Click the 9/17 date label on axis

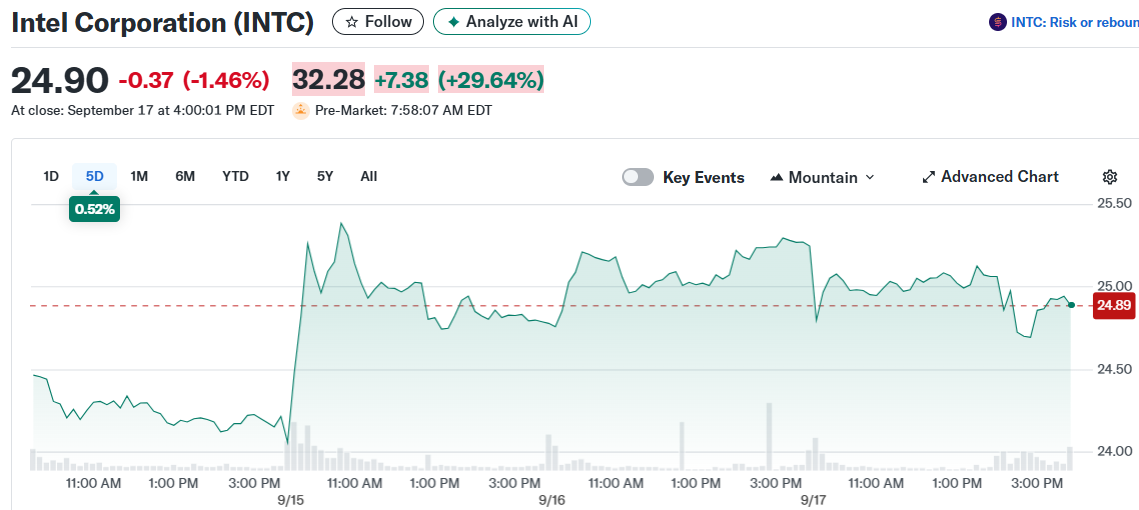pos(812,500)
